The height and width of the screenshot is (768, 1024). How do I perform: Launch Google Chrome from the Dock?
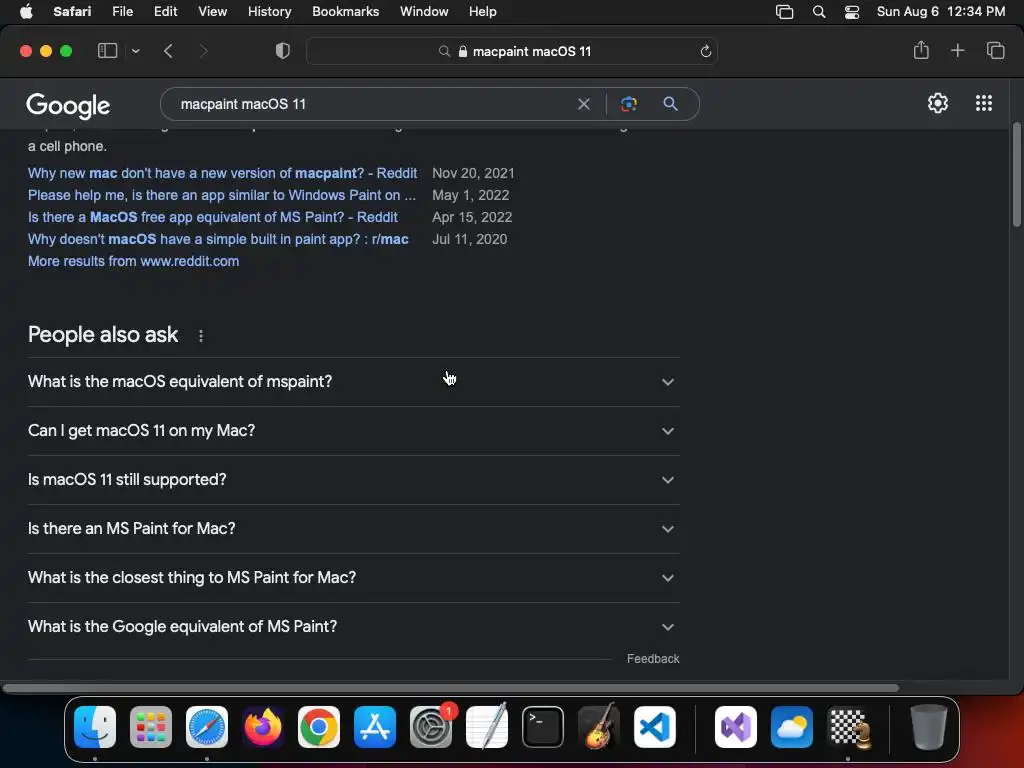click(319, 726)
